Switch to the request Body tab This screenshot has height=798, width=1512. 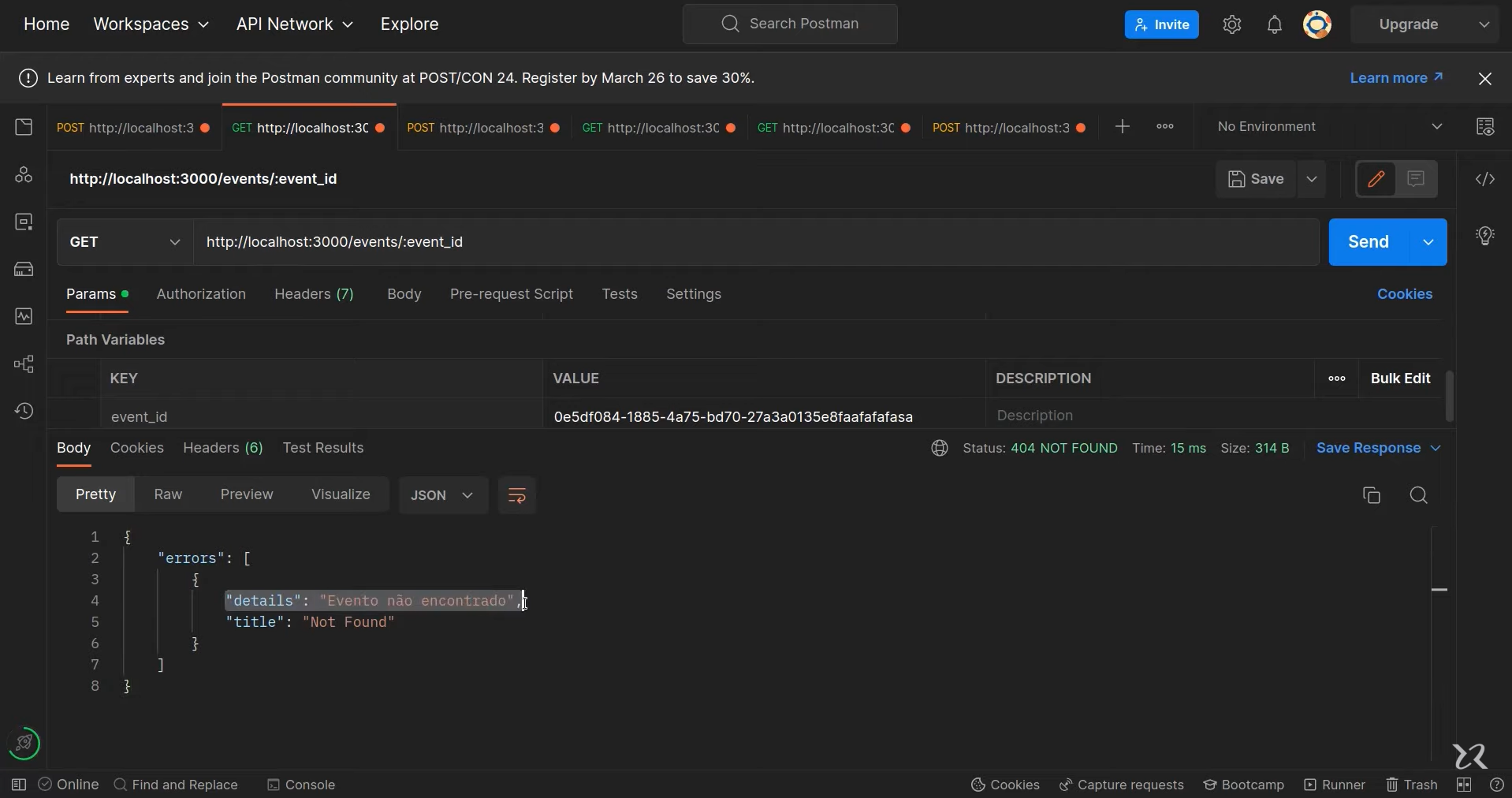(404, 294)
